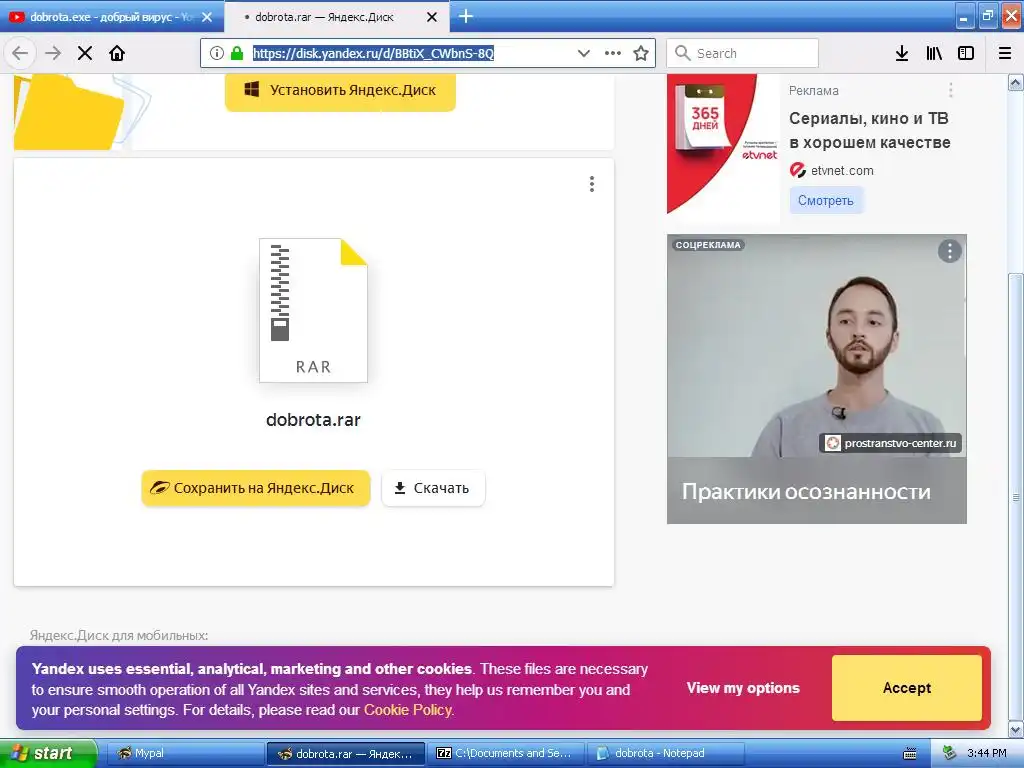The image size is (1024, 768).
Task: Open the Downloads toolbar arrow
Action: point(901,54)
